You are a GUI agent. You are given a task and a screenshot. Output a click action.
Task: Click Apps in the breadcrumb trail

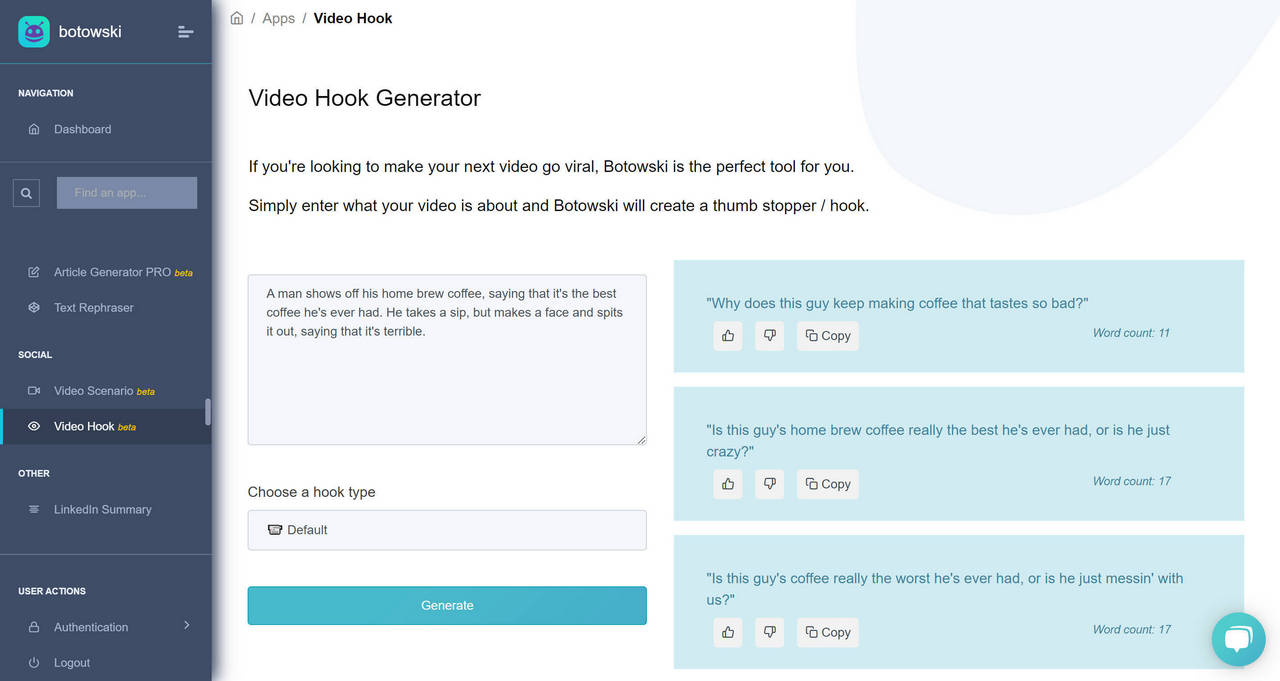278,17
